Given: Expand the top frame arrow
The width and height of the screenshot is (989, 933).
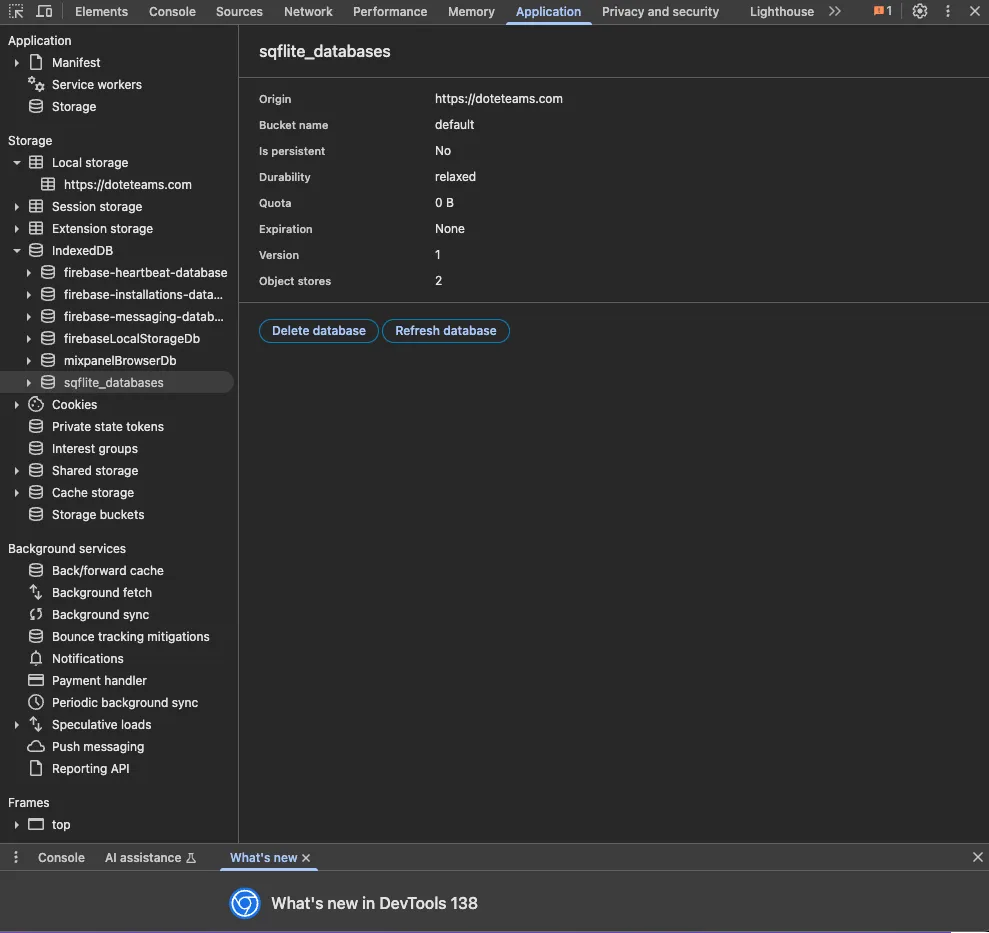Looking at the screenshot, I should point(16,825).
